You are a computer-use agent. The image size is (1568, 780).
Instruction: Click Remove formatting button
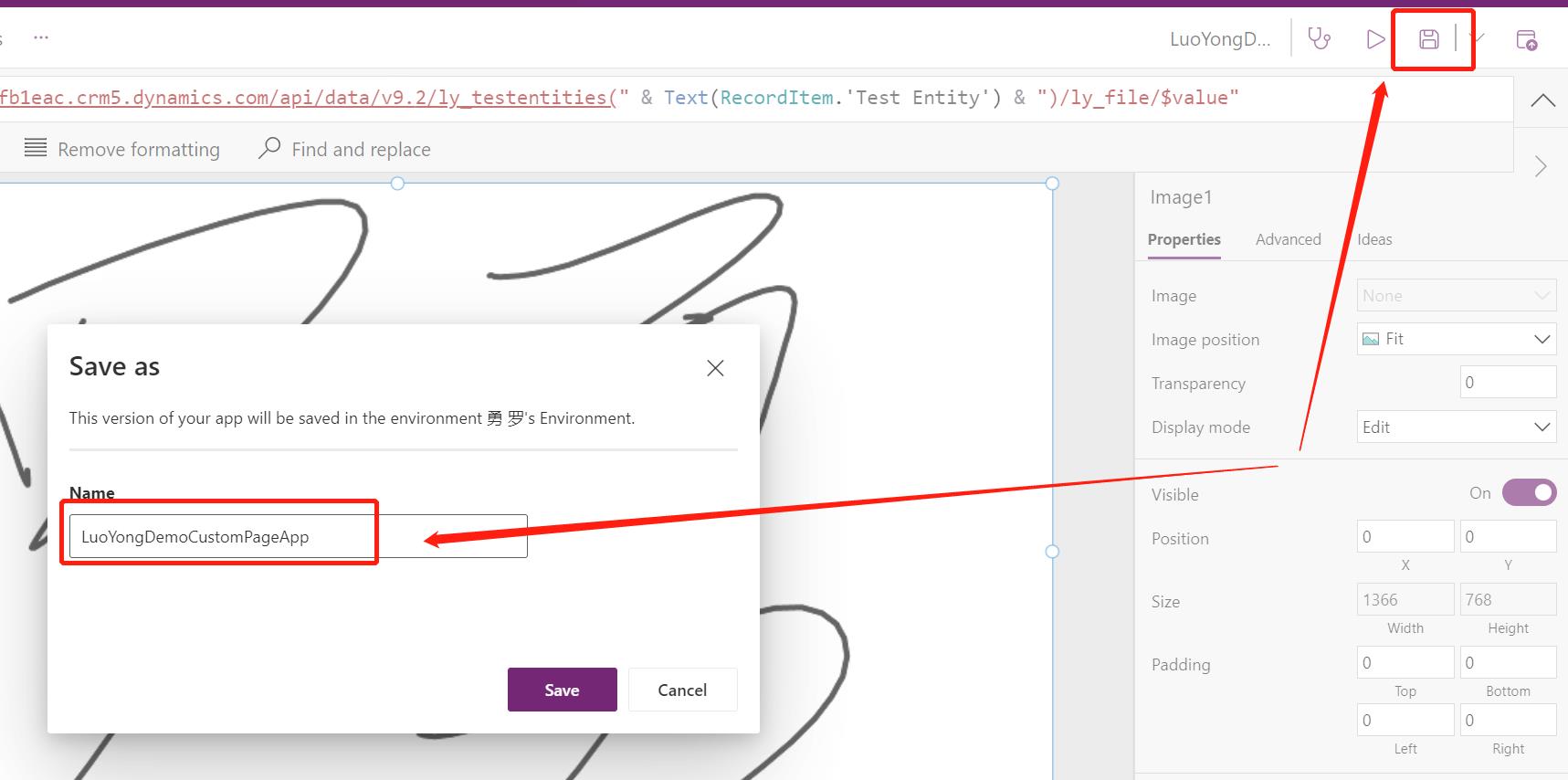(x=122, y=149)
